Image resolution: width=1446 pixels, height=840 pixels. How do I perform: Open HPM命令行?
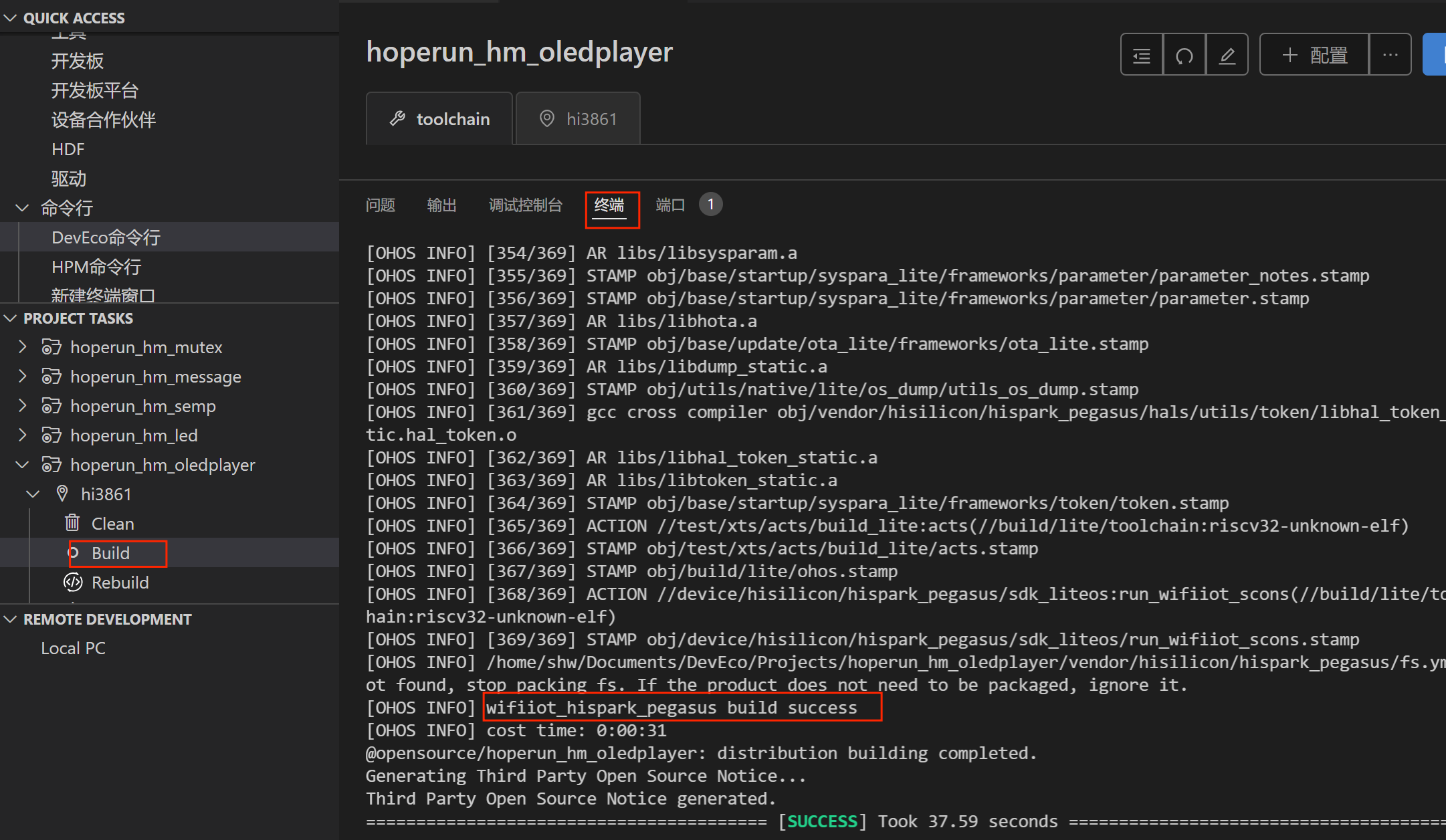click(96, 267)
